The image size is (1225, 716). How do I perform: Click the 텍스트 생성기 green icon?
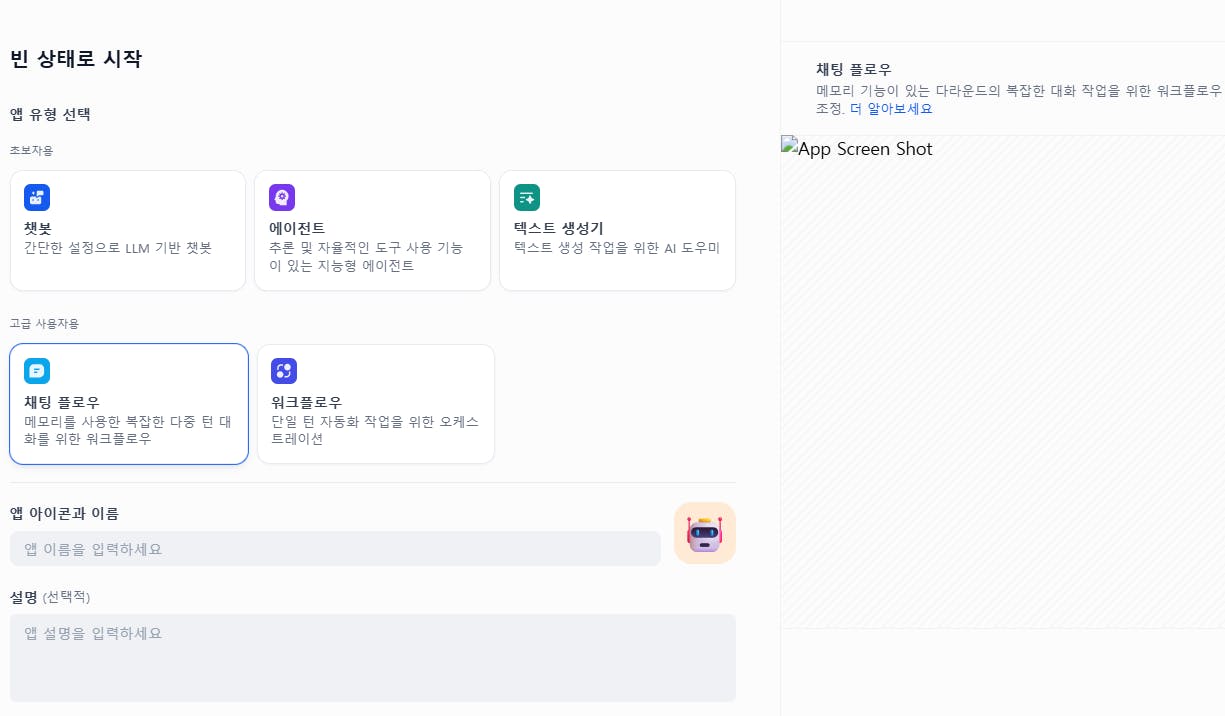(x=527, y=197)
